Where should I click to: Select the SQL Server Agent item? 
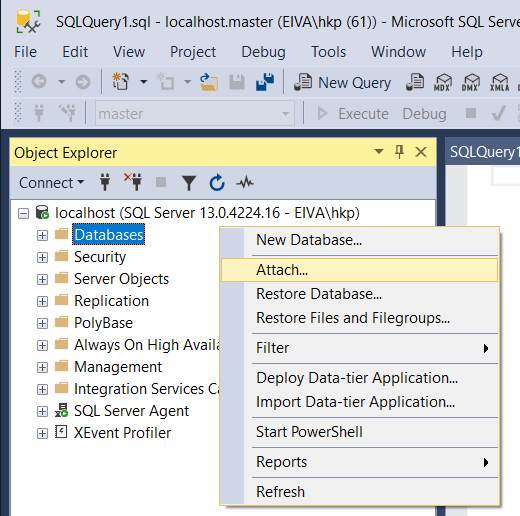131,411
